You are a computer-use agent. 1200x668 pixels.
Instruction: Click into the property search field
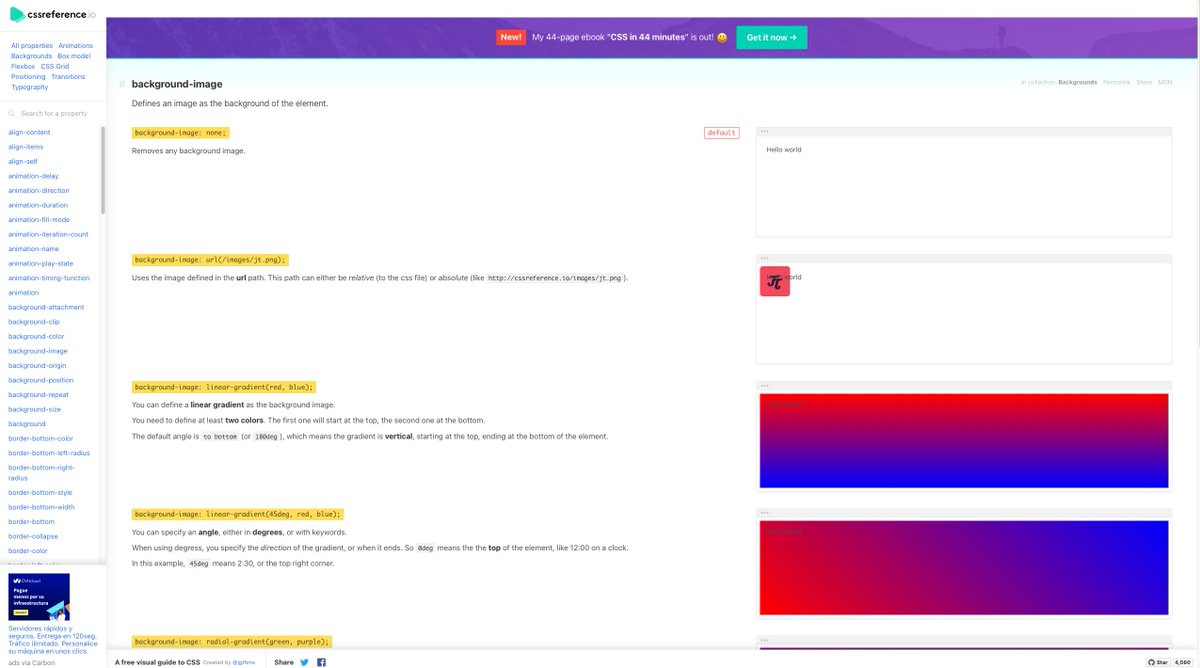[55, 113]
